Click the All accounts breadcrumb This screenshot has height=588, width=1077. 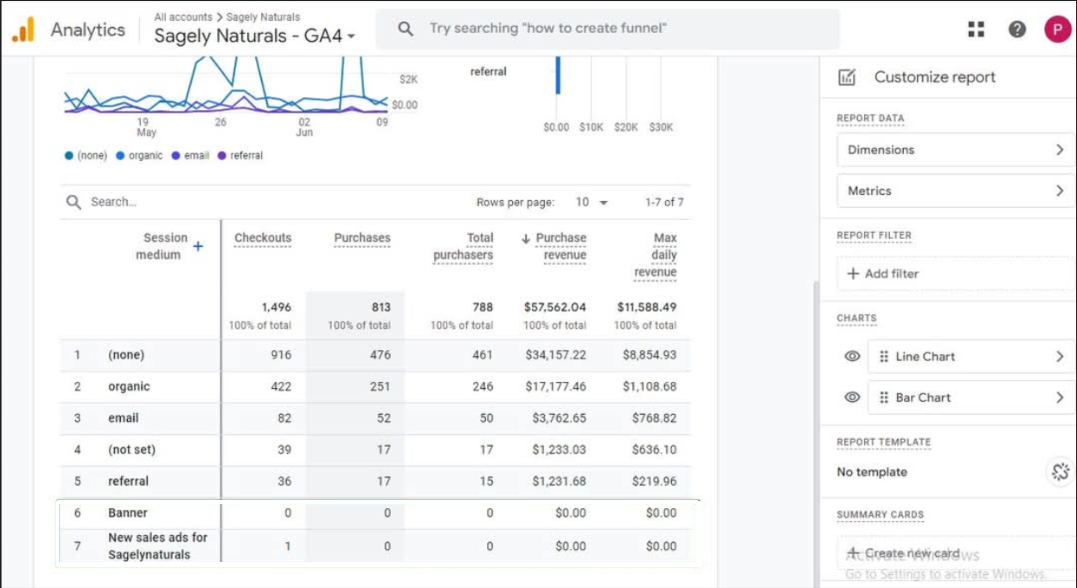(183, 16)
